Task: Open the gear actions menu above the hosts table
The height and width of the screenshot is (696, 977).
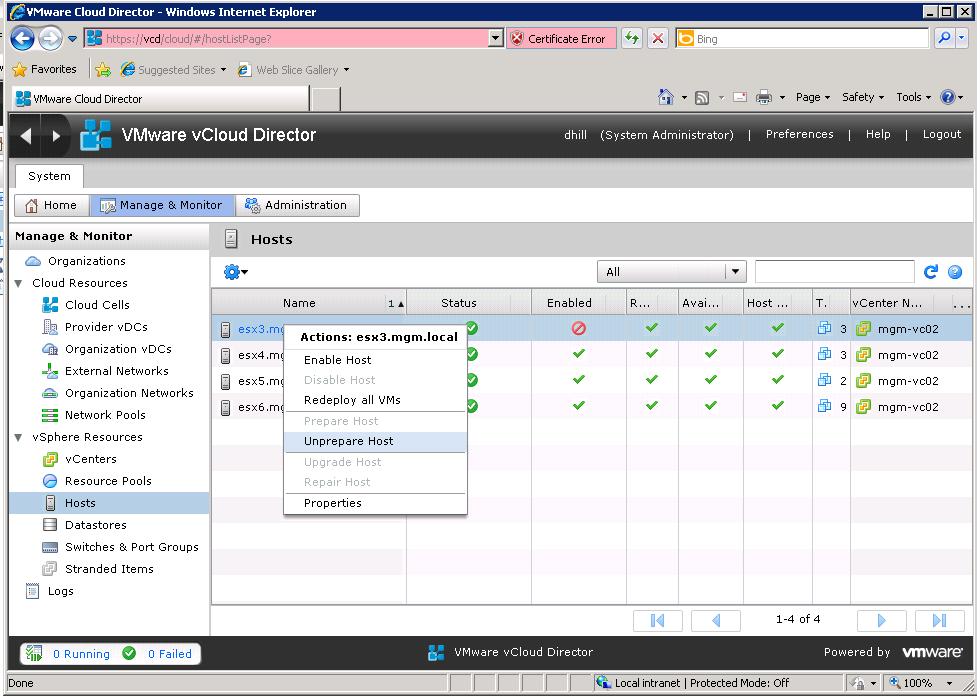Action: (236, 272)
